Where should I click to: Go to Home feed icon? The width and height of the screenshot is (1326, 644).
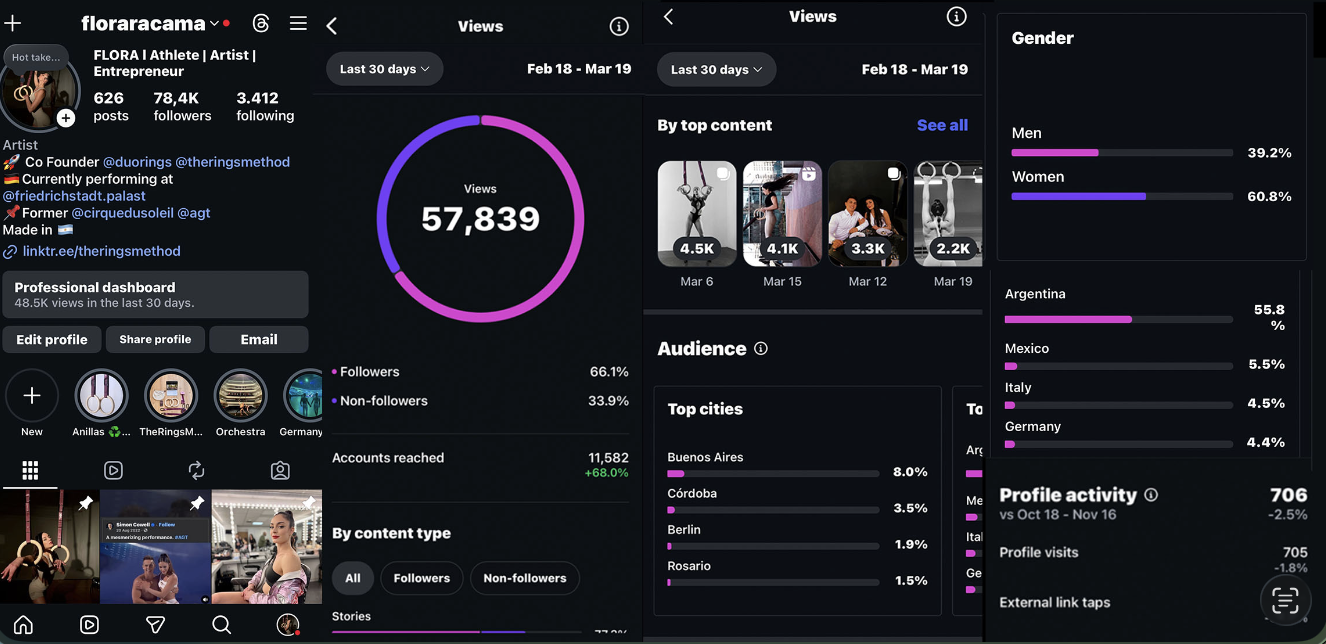click(x=23, y=625)
